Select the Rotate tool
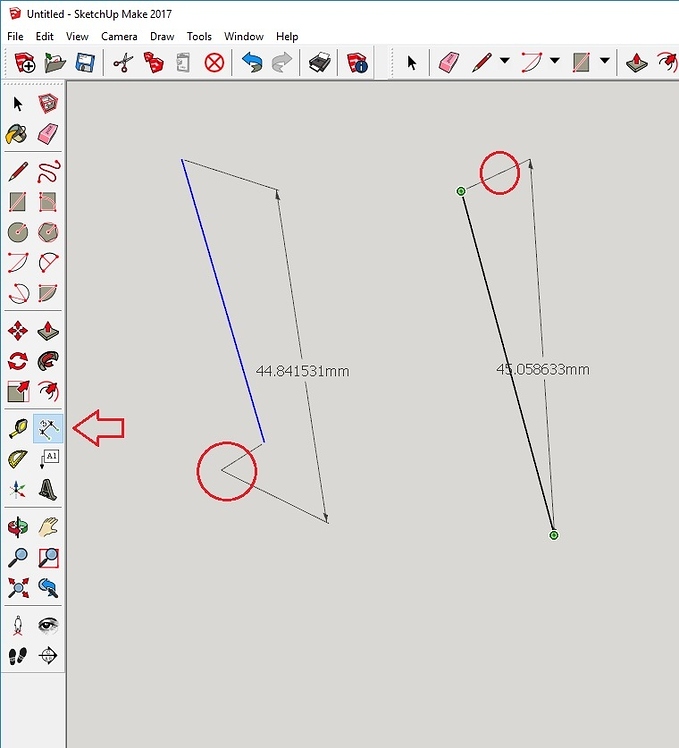 (18, 361)
